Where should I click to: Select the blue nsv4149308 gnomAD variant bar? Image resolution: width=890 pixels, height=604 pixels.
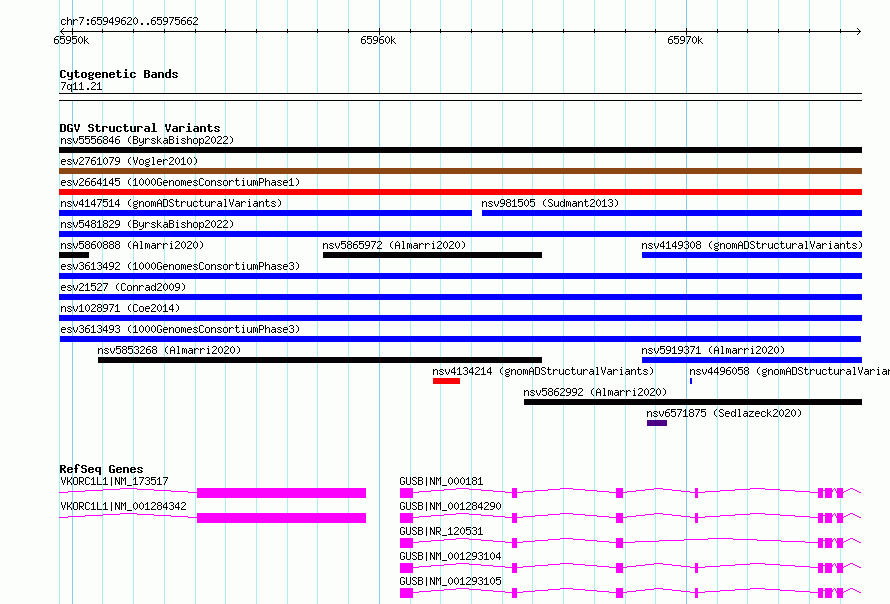[x=752, y=255]
